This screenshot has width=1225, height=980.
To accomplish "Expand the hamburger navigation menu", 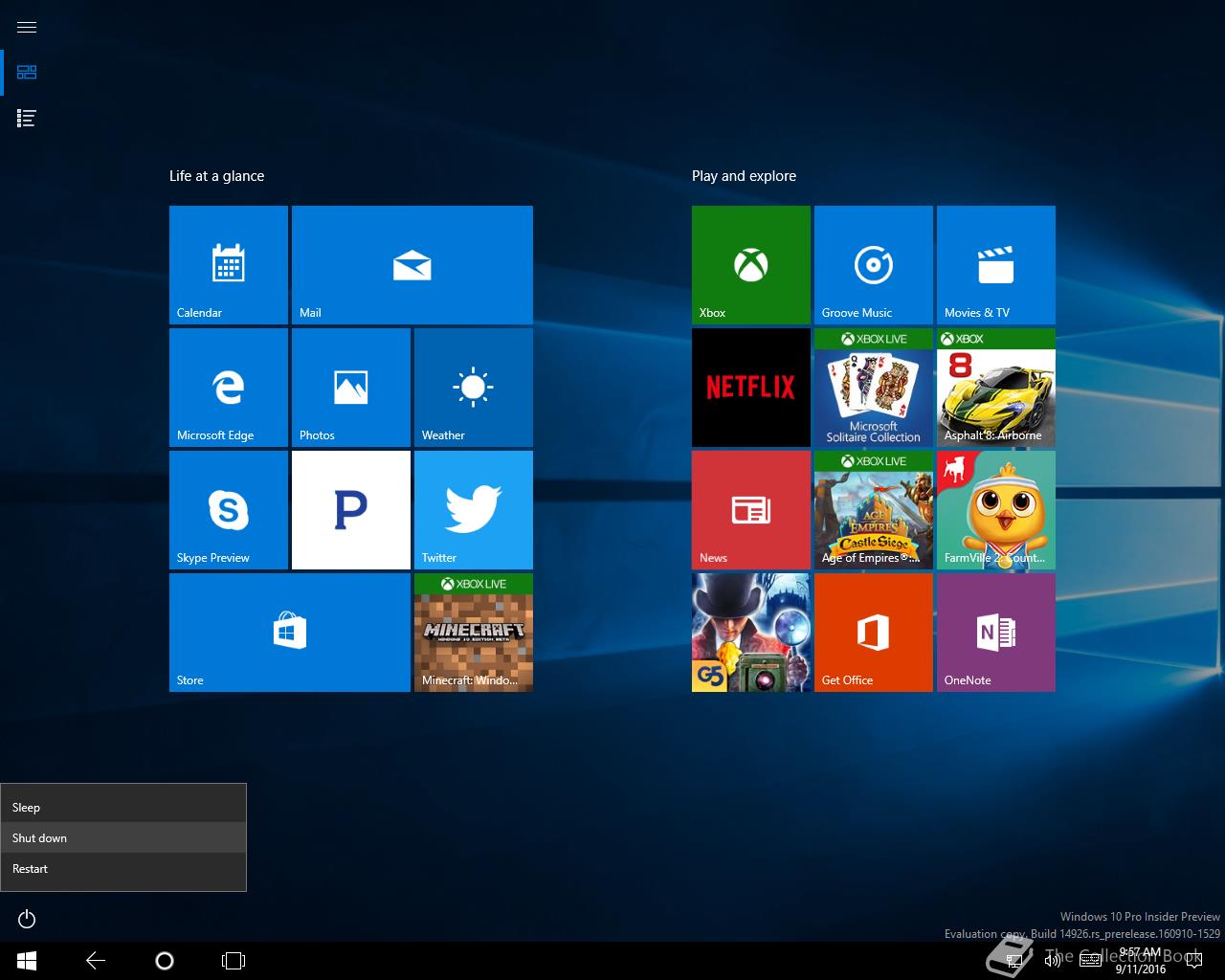I will [x=27, y=27].
